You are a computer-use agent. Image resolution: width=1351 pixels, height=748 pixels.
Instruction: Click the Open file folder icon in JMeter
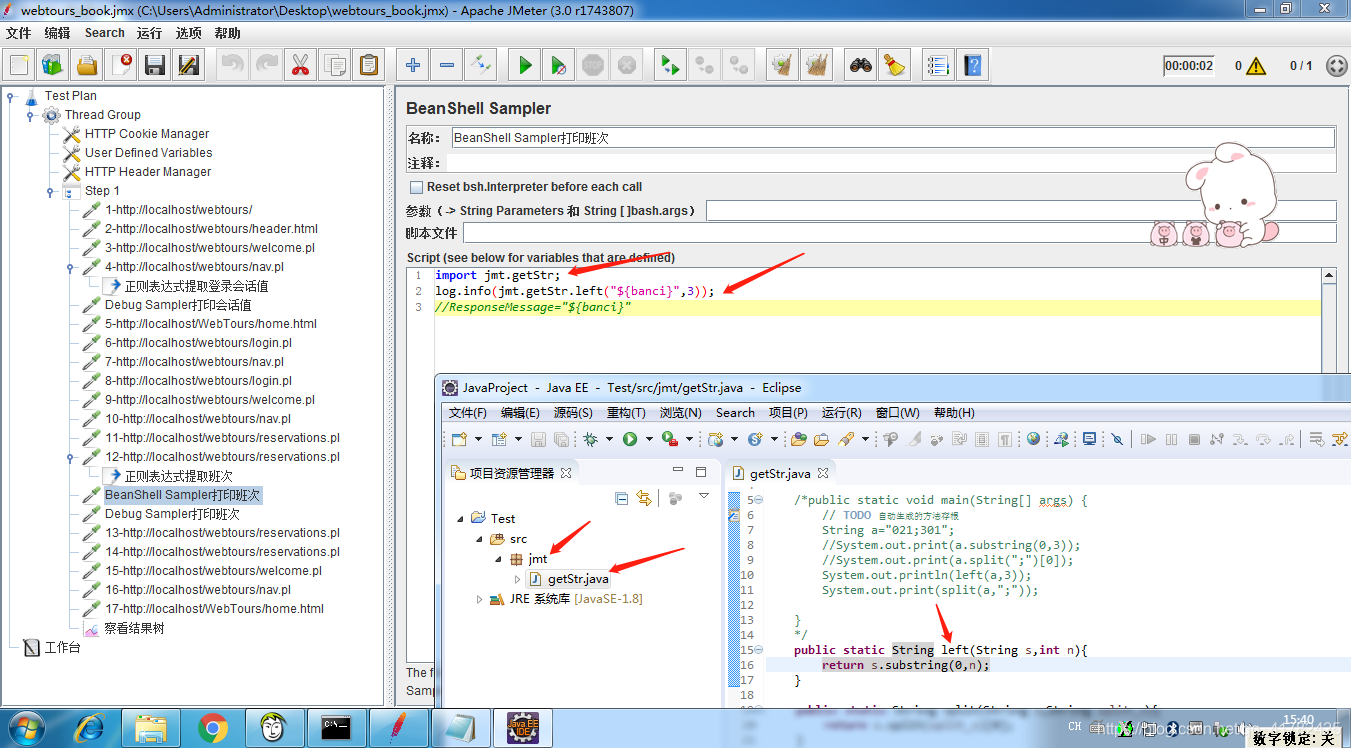click(x=87, y=66)
